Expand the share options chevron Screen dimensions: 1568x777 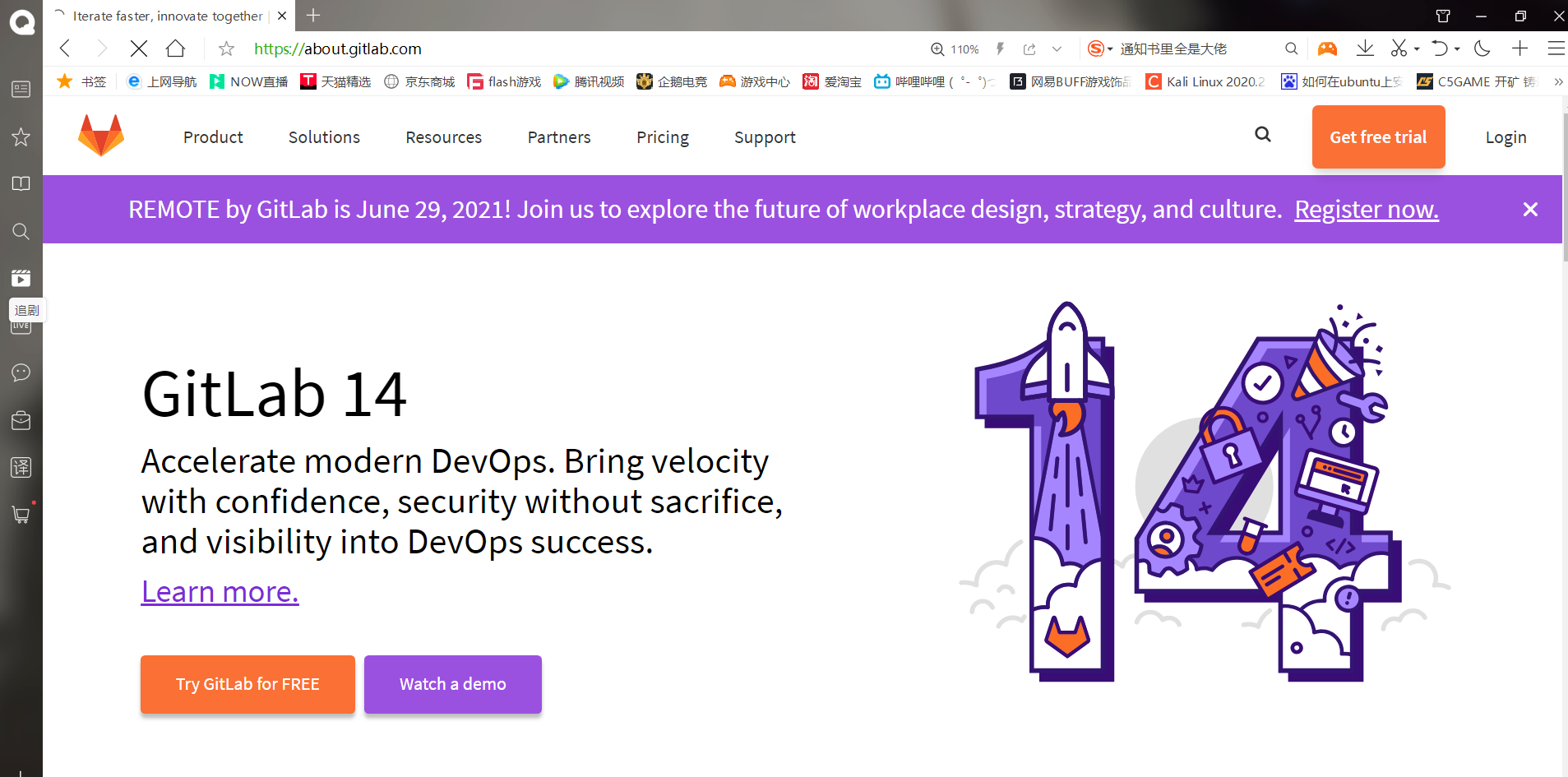click(x=1057, y=49)
